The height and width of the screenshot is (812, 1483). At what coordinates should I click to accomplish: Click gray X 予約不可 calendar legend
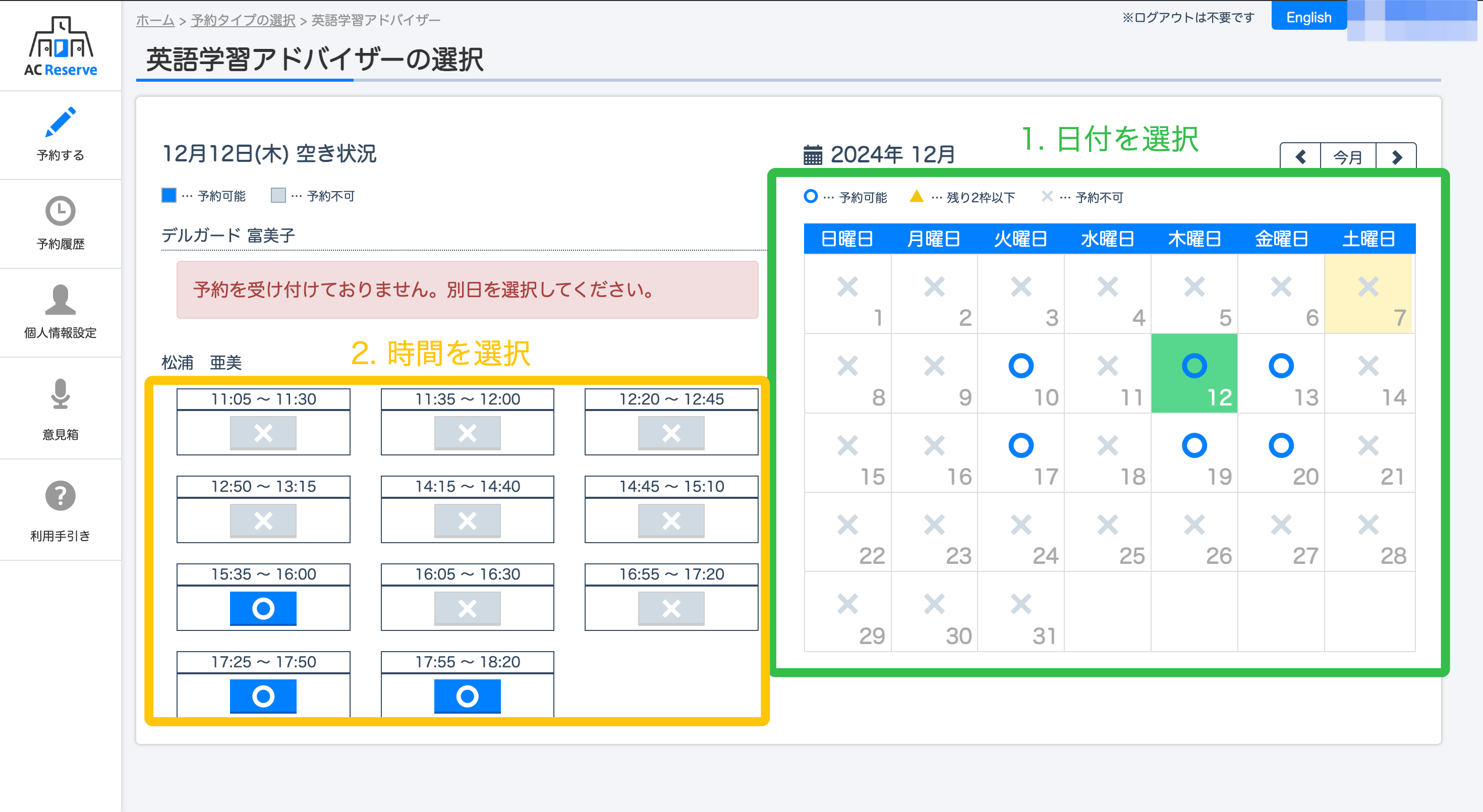(1047, 196)
